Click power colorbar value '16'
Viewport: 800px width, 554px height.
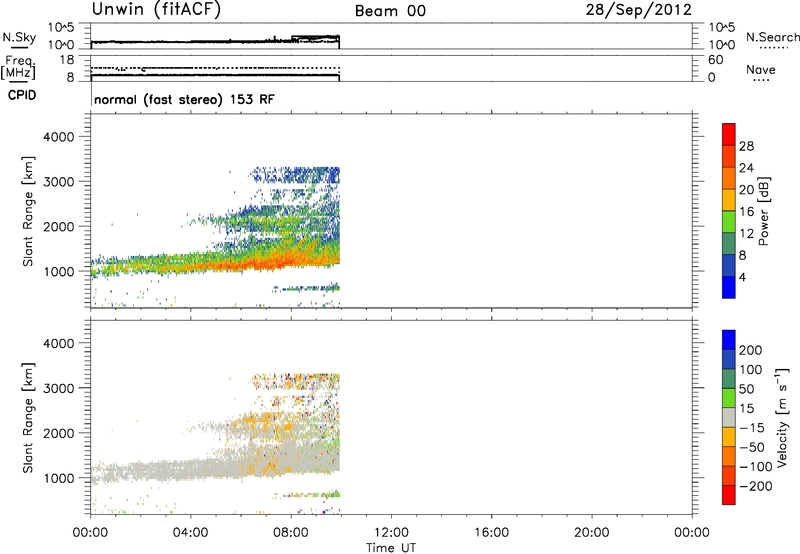click(746, 212)
